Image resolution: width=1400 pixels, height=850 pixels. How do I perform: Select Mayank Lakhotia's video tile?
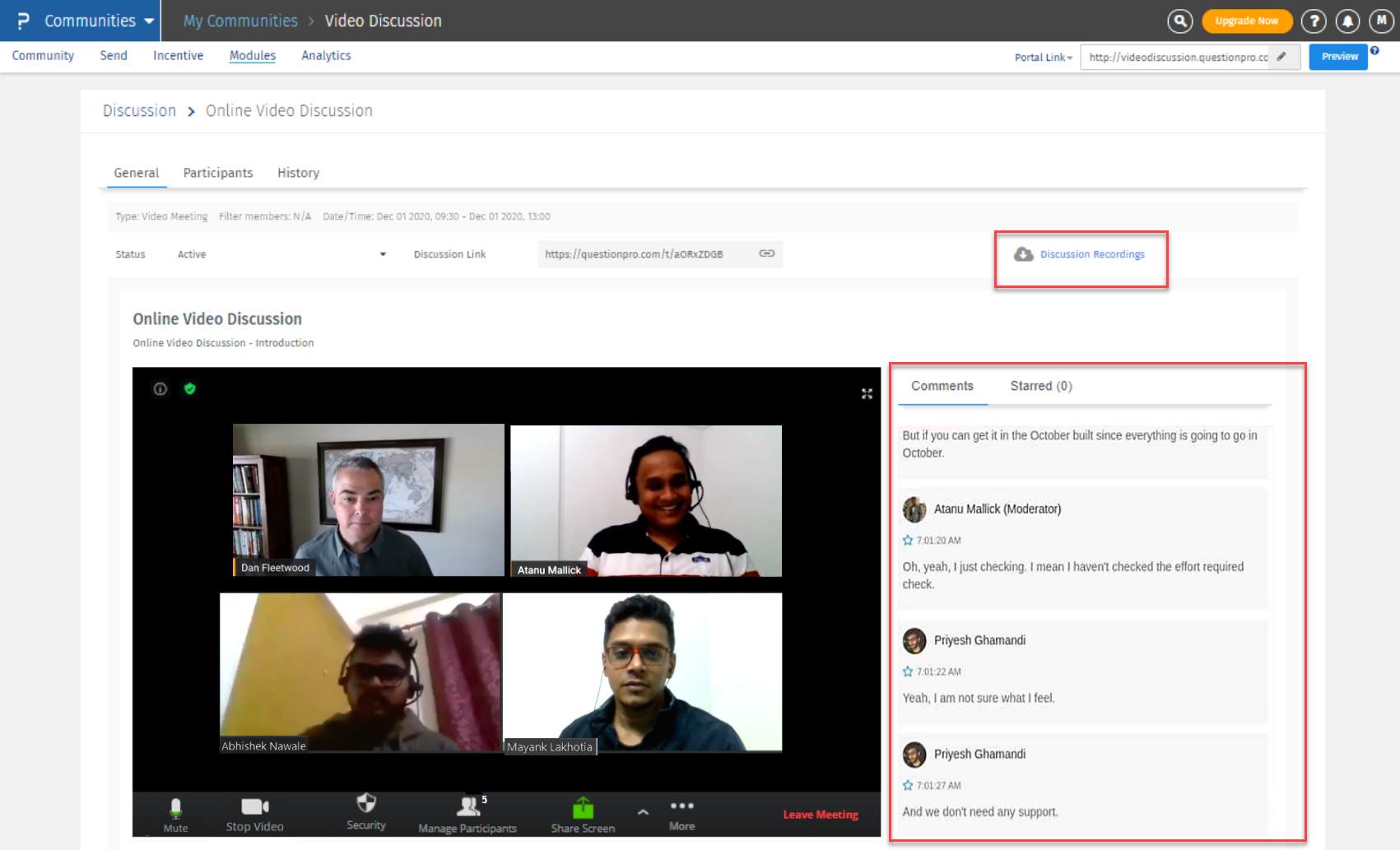click(x=643, y=671)
